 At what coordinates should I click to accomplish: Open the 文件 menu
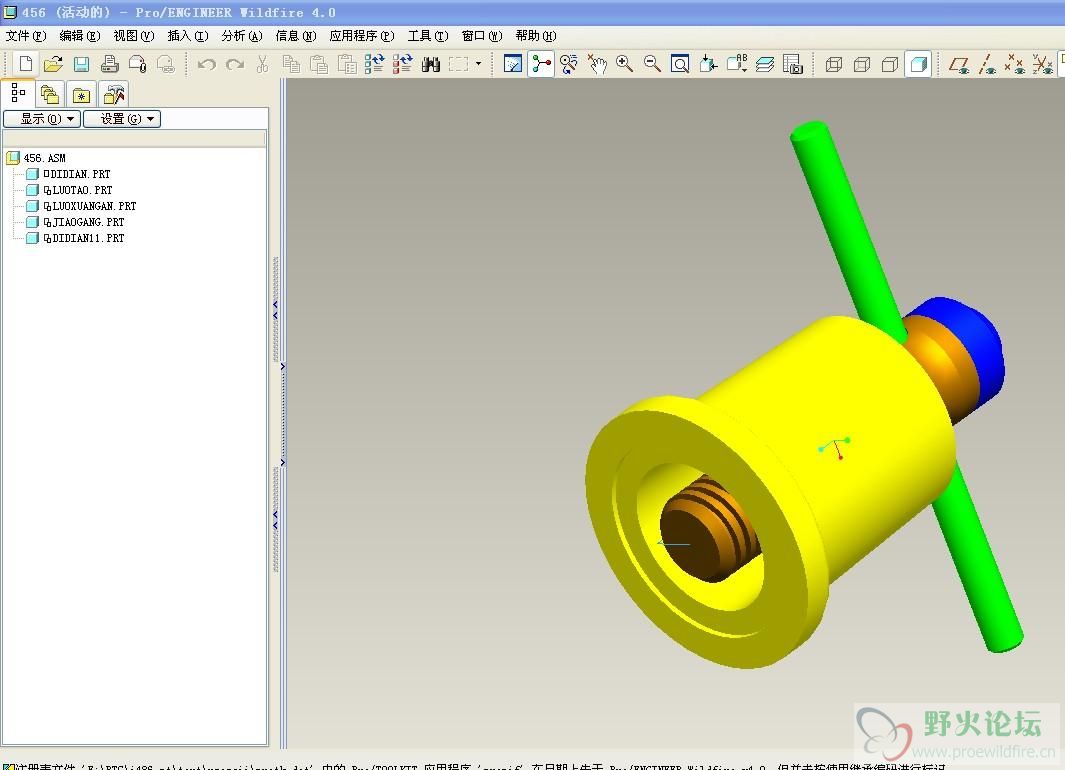point(26,36)
